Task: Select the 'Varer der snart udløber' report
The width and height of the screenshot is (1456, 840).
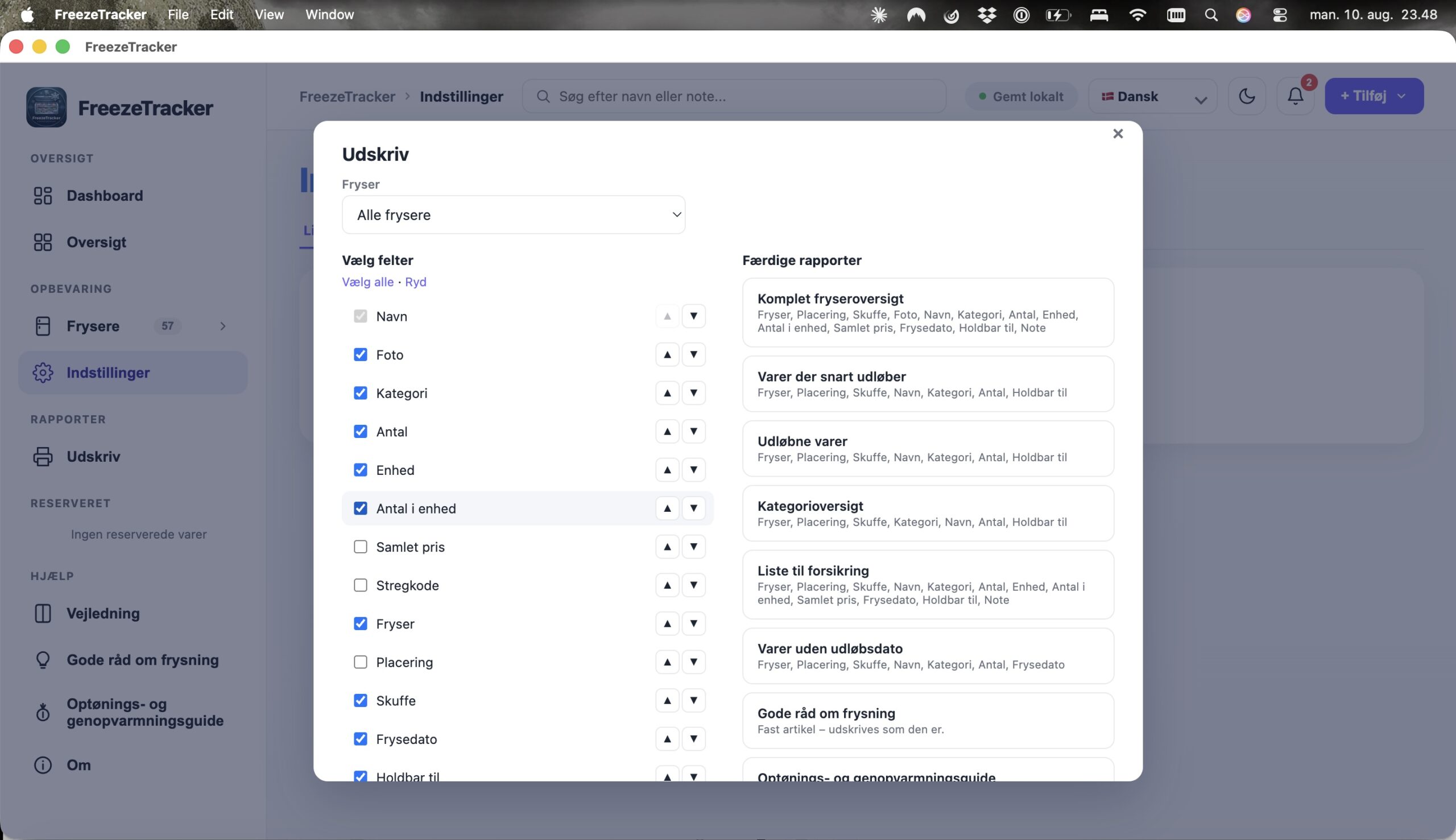Action: (x=928, y=384)
